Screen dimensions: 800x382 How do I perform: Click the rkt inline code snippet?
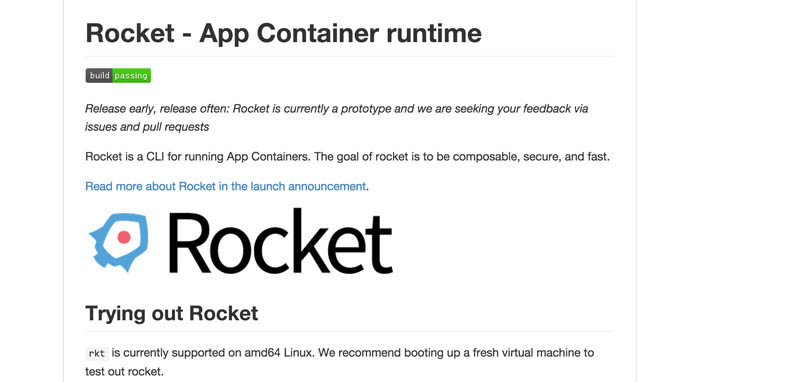point(96,353)
